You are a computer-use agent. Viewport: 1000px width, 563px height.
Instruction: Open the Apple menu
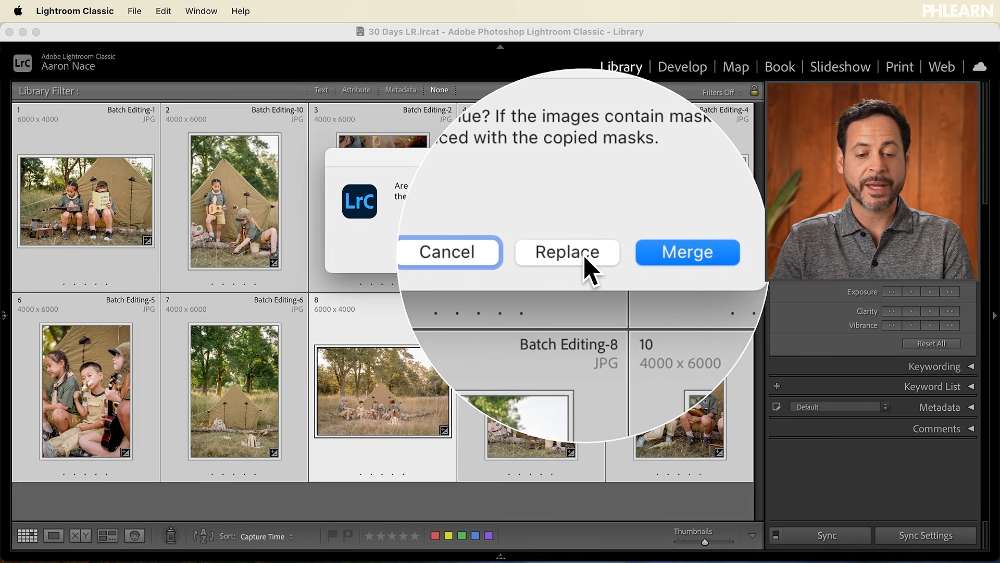[x=18, y=11]
